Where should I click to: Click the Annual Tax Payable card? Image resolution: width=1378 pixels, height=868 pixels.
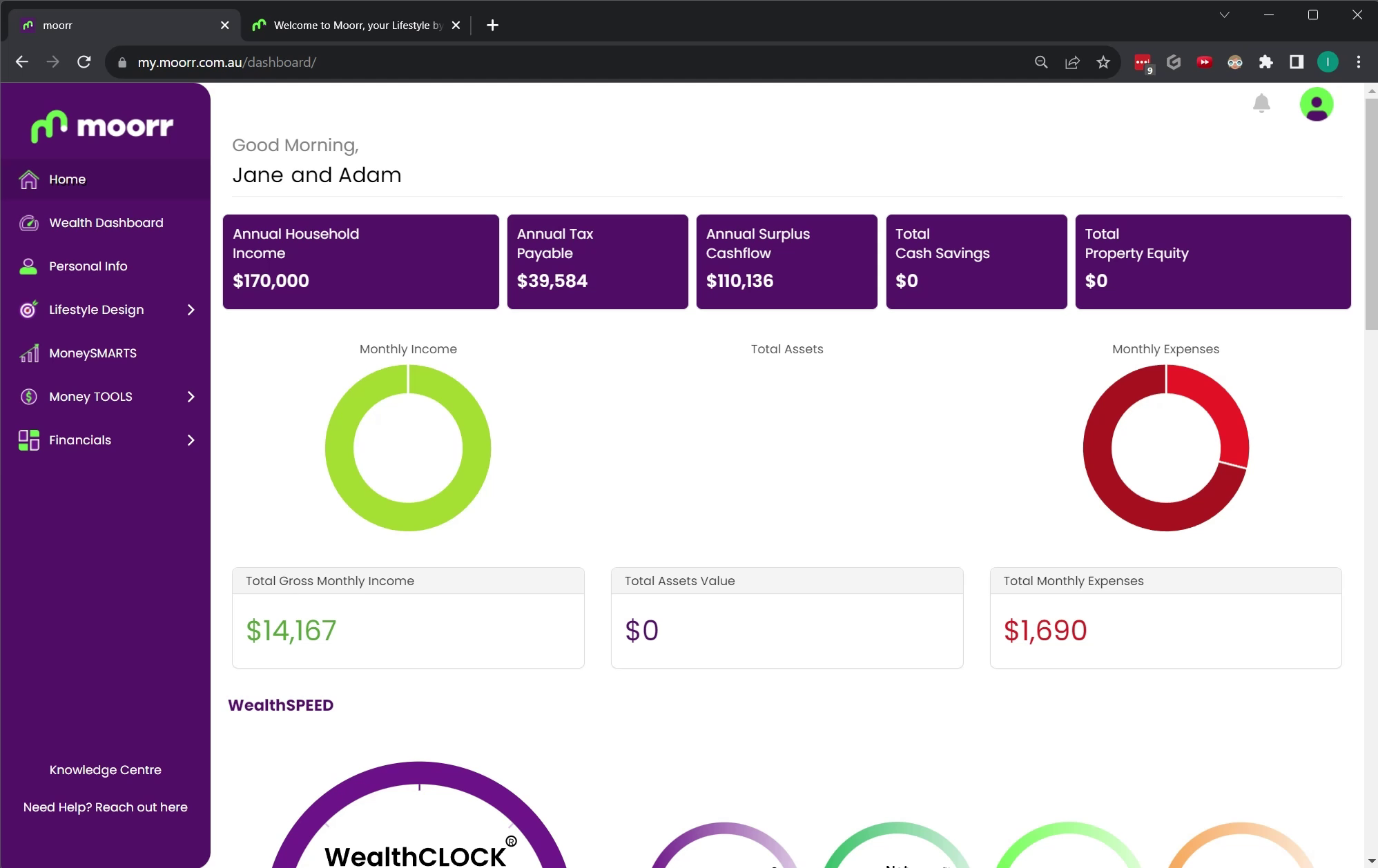pos(598,262)
